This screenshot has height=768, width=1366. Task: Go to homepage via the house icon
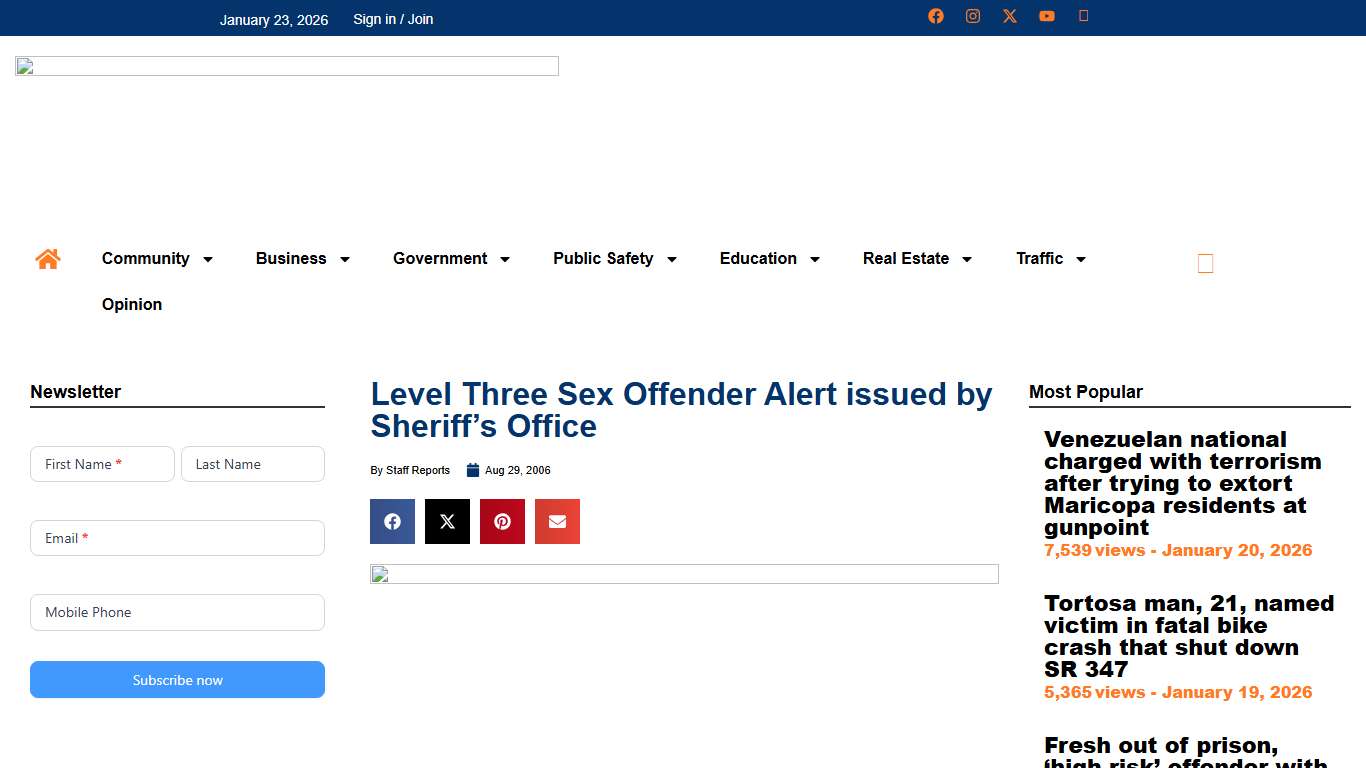(47, 258)
